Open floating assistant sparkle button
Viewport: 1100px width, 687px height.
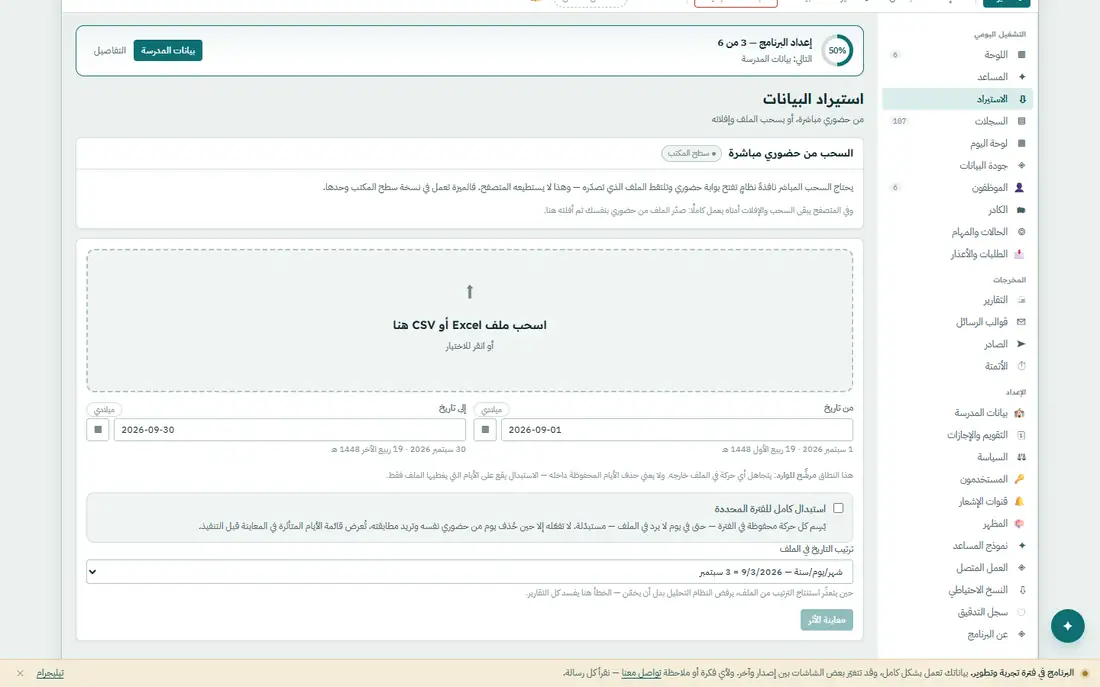tap(1067, 626)
